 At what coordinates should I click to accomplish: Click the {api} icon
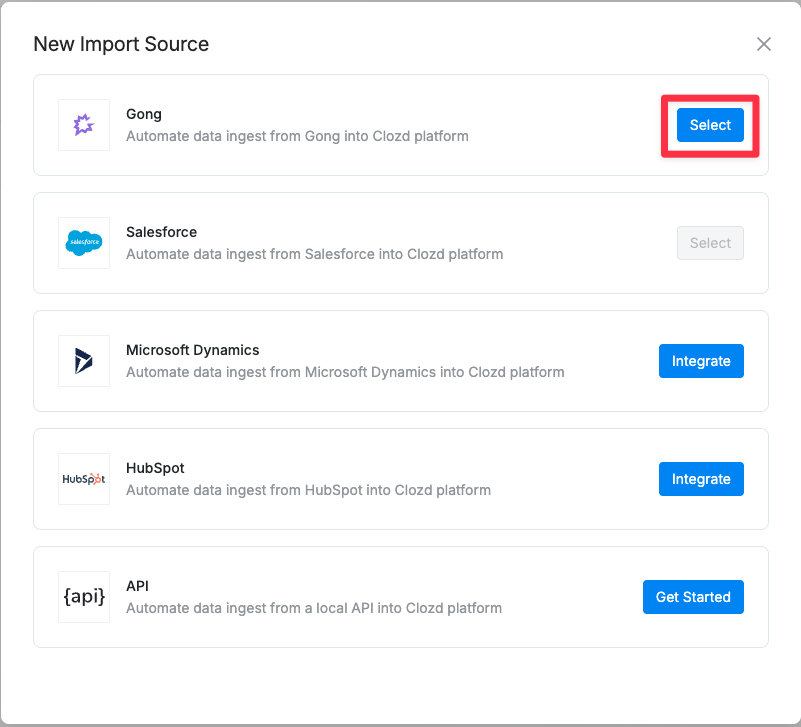83,597
